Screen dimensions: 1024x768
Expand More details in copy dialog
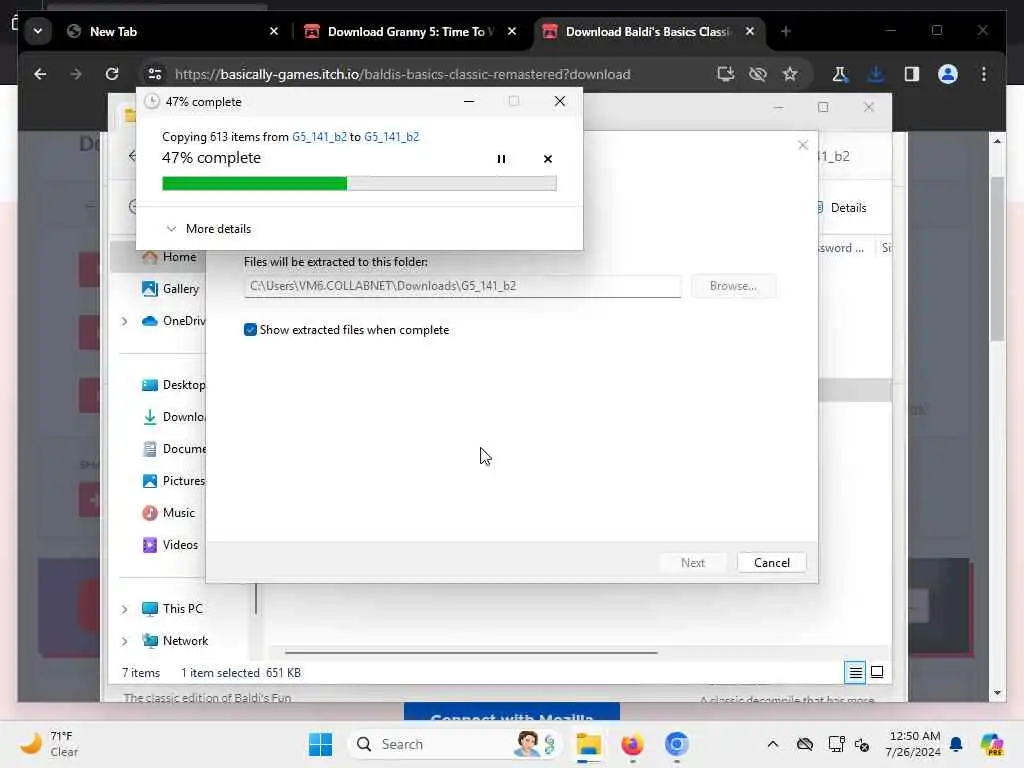(x=209, y=229)
